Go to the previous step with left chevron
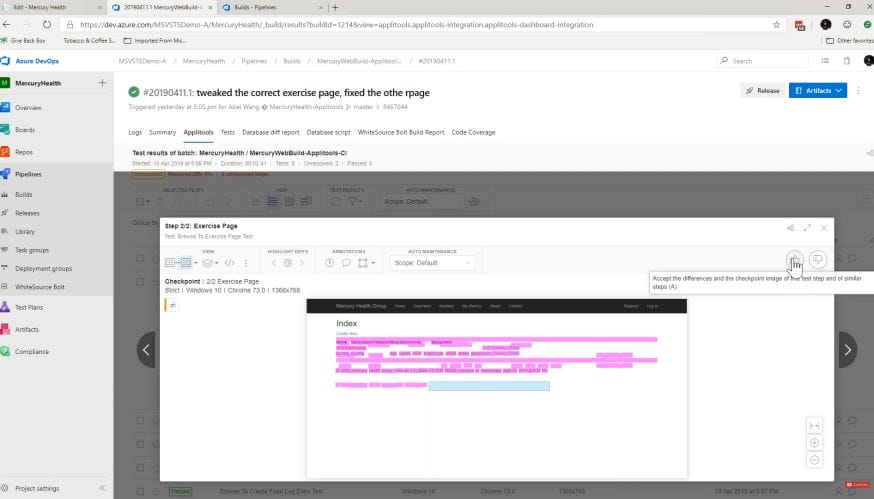This screenshot has height=499, width=874. click(146, 350)
